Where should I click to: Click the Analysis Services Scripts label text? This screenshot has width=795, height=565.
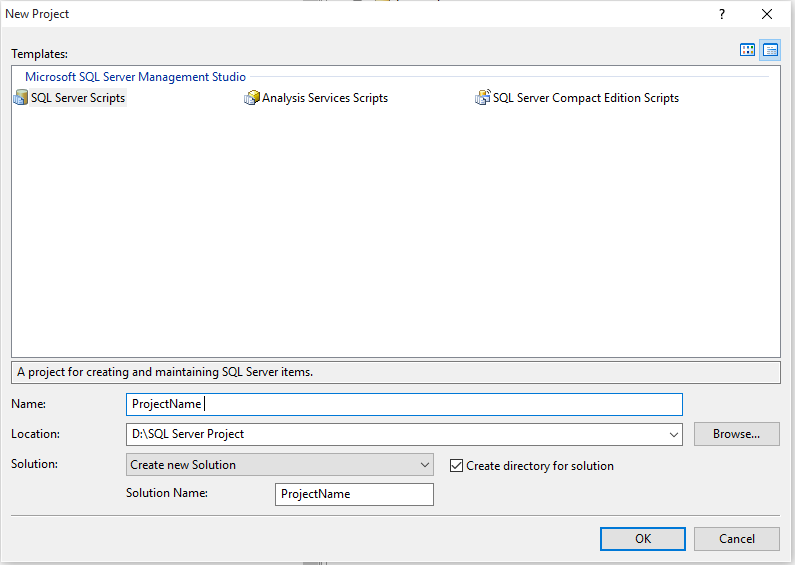pyautogui.click(x=324, y=98)
